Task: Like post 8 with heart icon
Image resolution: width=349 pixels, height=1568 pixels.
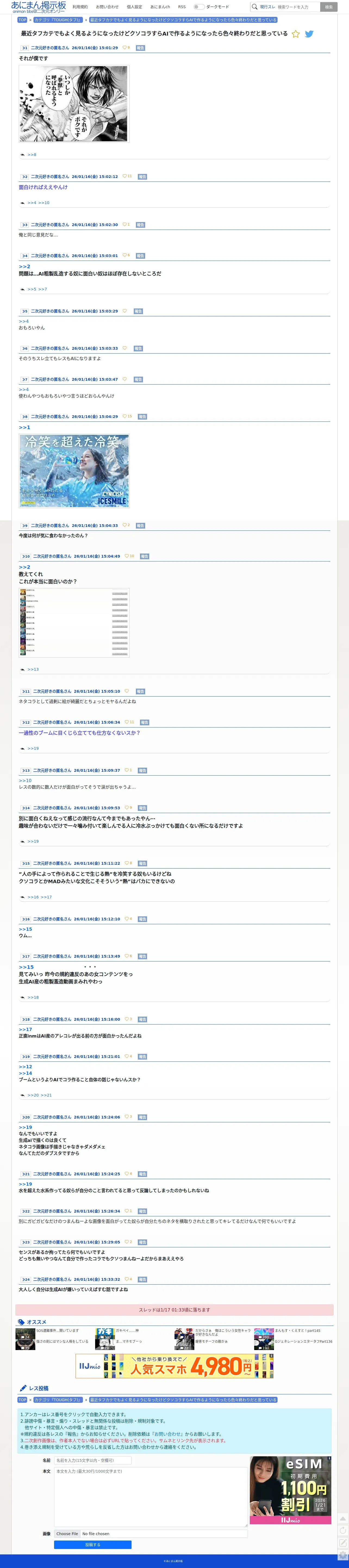Action: (124, 416)
